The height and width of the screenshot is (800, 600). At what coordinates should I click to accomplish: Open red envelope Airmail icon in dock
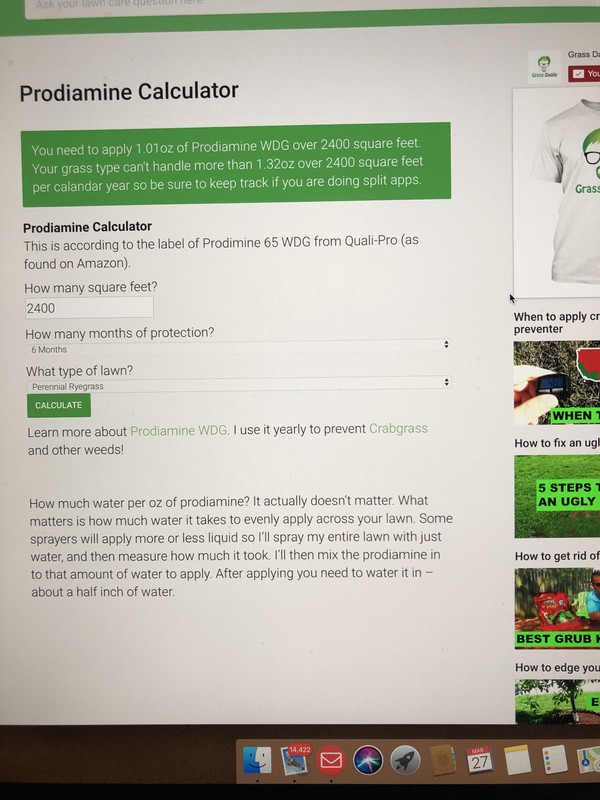331,761
